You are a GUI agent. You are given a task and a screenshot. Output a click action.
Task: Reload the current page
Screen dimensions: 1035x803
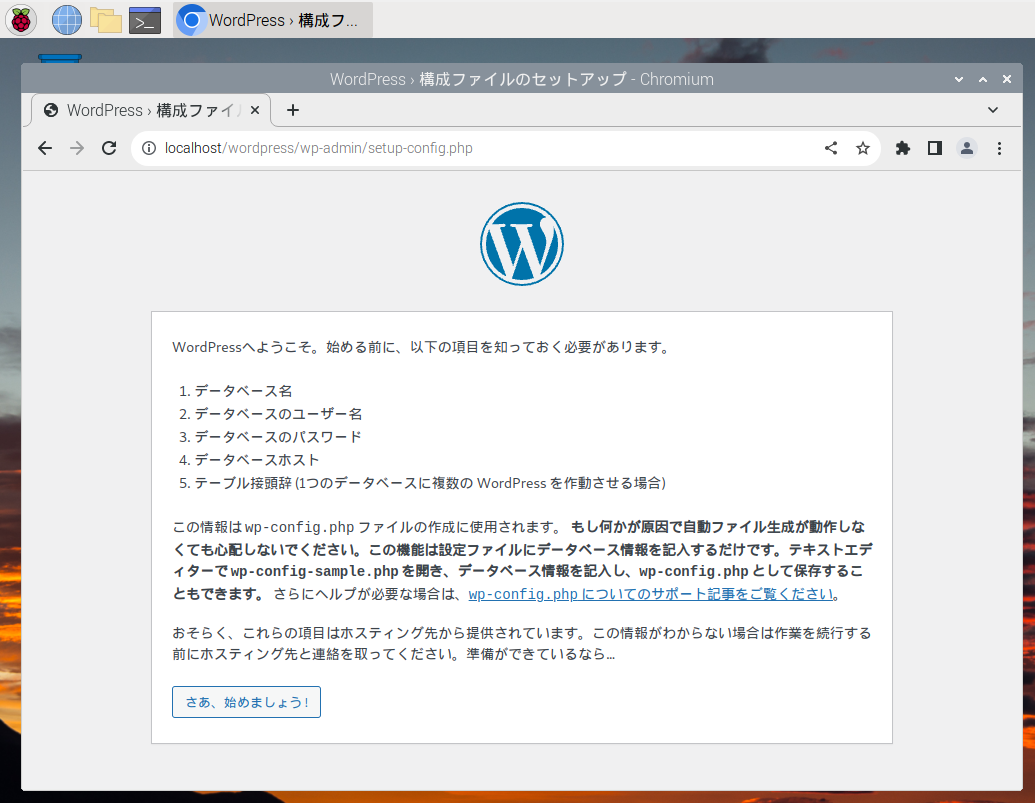109,148
